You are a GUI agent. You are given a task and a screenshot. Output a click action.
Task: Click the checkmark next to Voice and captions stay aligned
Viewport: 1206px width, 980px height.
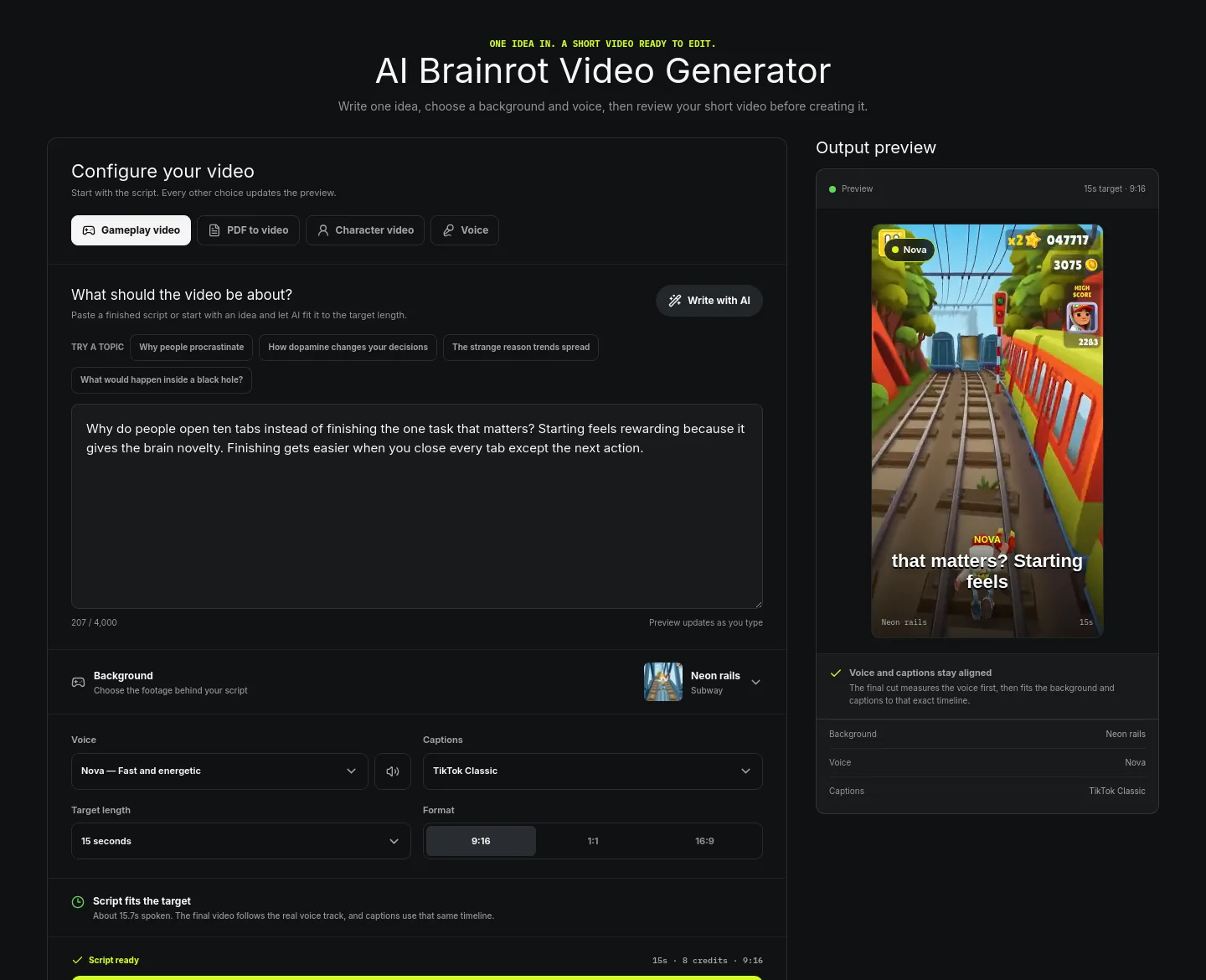coord(836,673)
